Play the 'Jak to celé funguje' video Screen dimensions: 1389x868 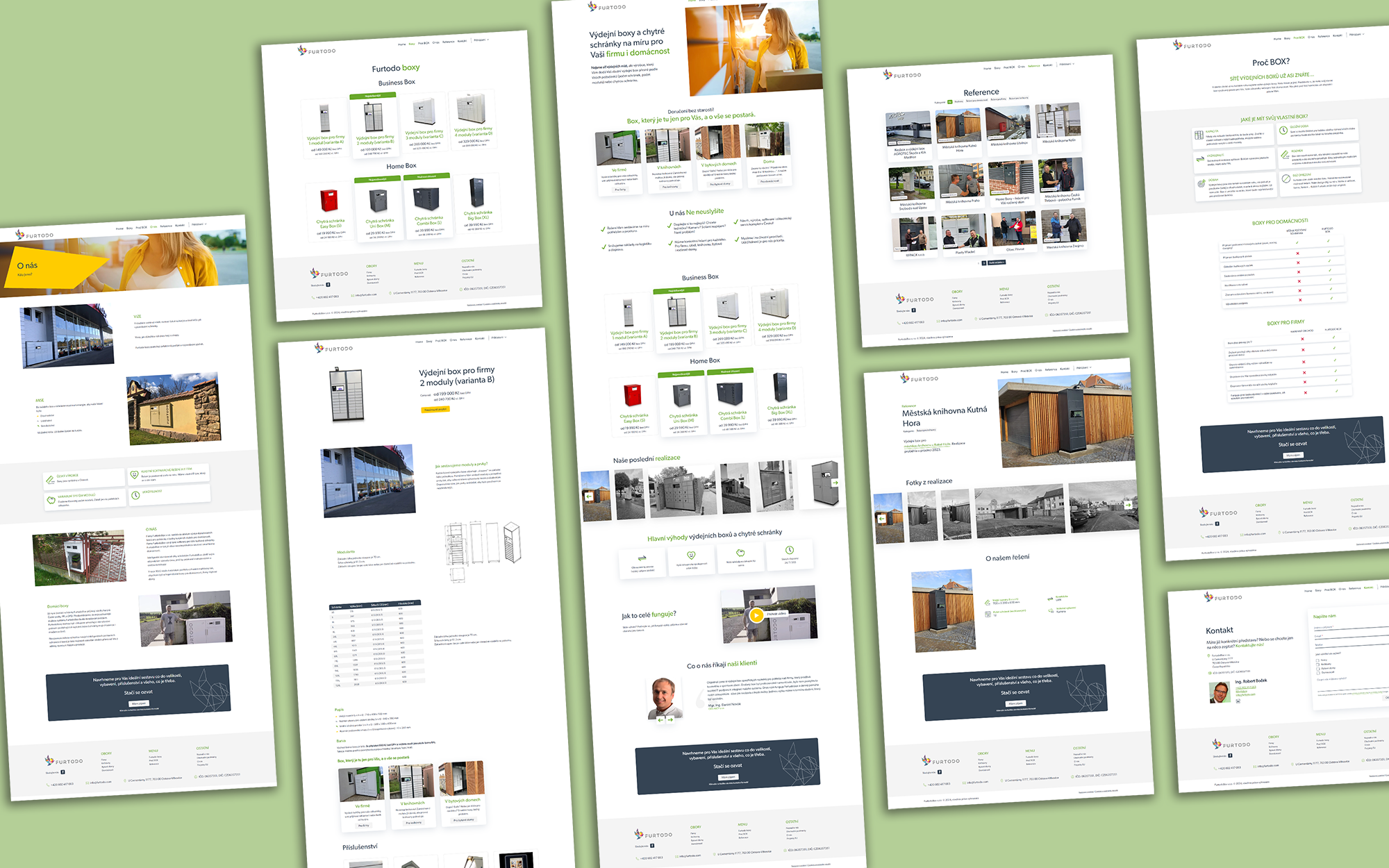click(756, 615)
